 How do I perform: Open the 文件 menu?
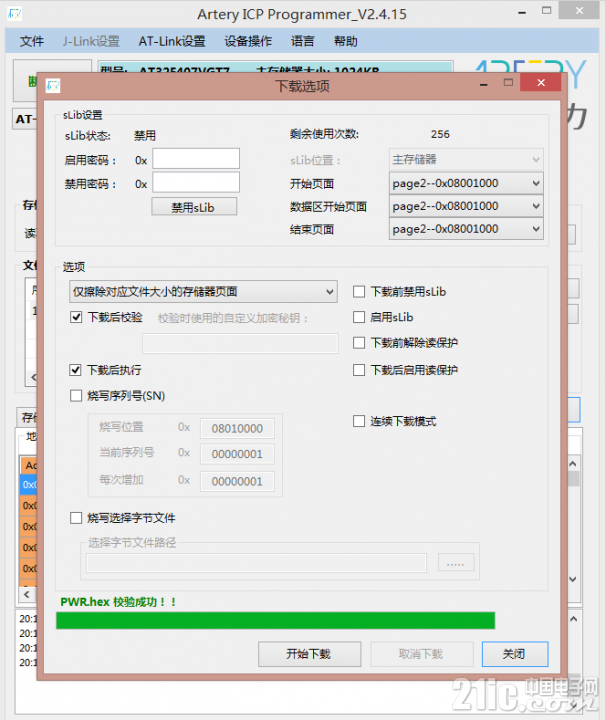[x=32, y=41]
